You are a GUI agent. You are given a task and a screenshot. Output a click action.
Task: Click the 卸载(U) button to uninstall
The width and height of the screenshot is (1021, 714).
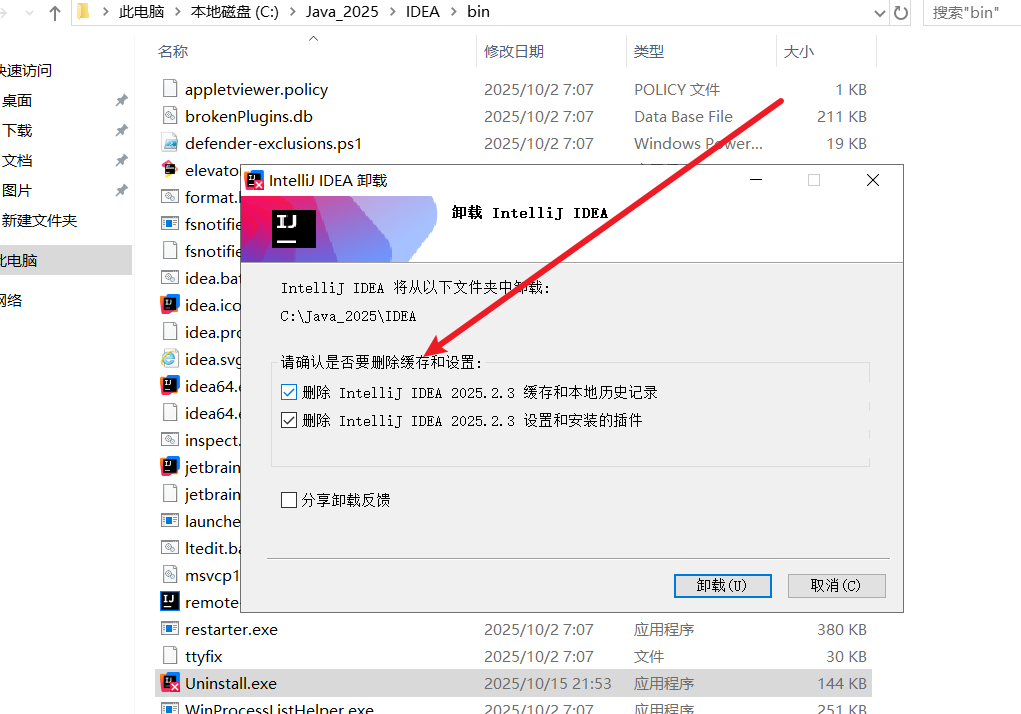[721, 585]
